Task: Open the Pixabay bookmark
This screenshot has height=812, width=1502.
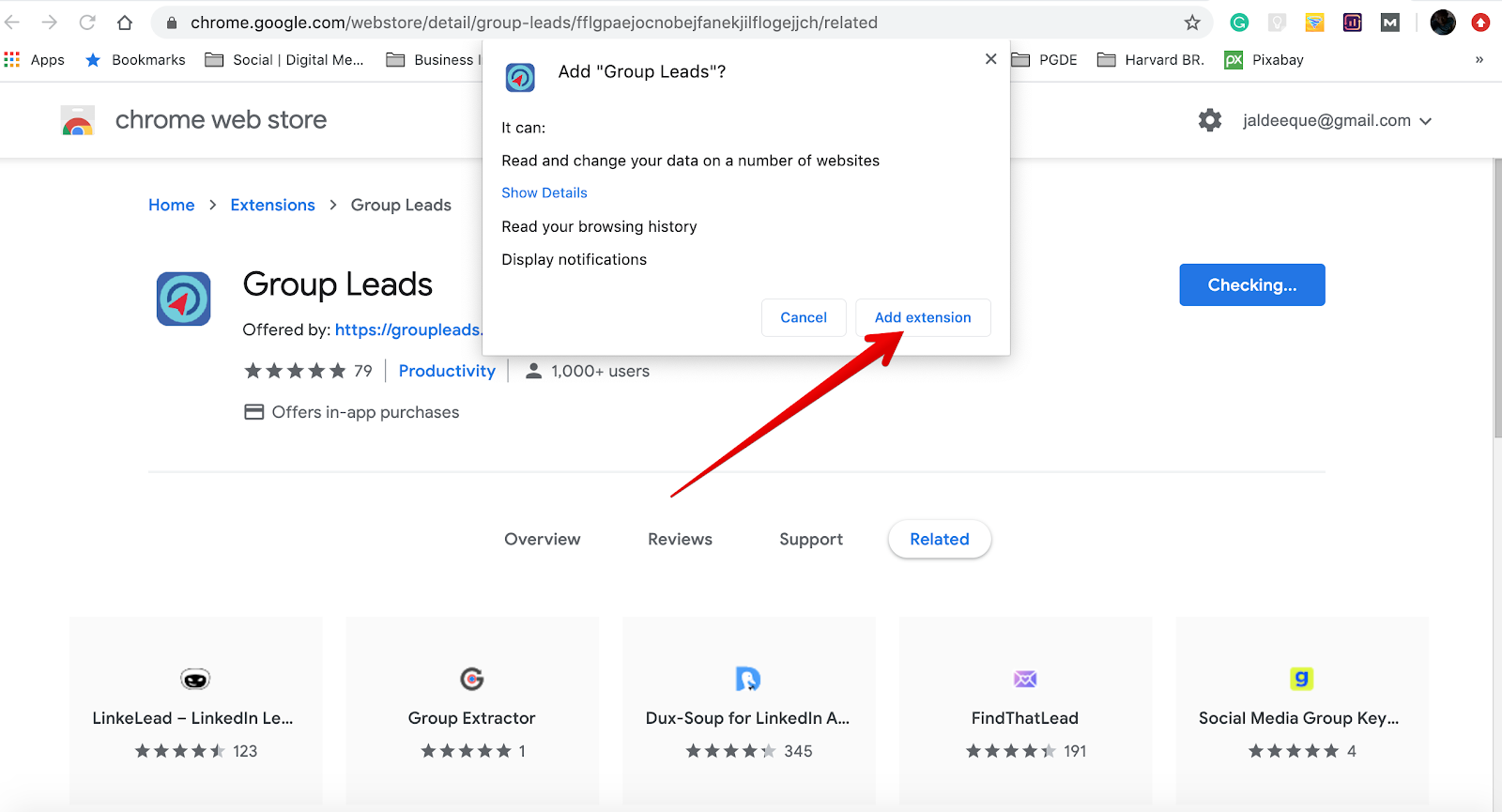Action: tap(1264, 60)
